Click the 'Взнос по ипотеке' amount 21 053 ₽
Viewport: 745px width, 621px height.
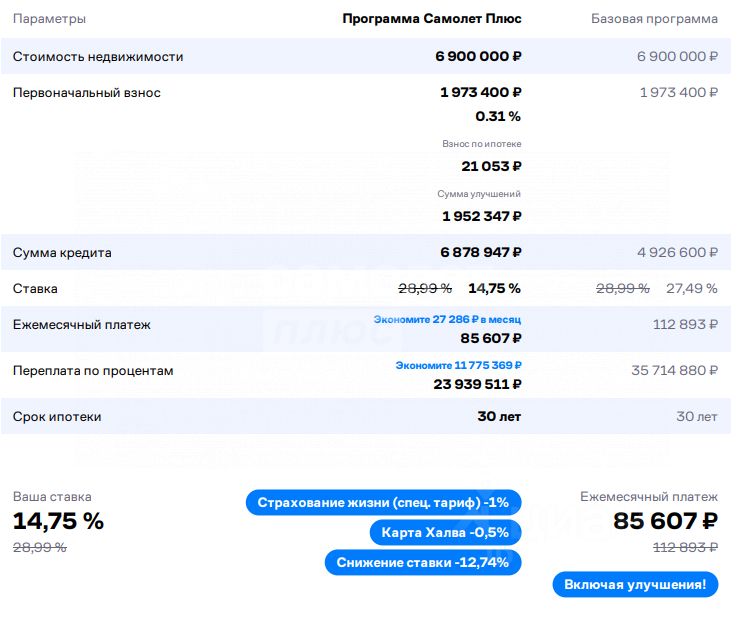tap(491, 166)
